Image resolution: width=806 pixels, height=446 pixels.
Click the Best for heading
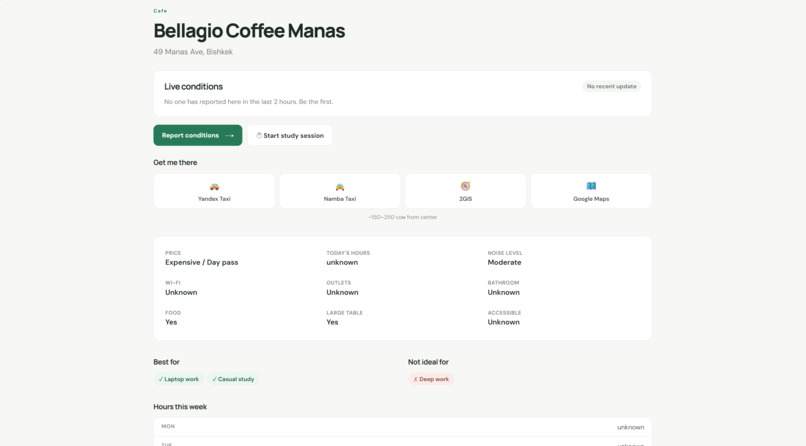click(x=167, y=362)
